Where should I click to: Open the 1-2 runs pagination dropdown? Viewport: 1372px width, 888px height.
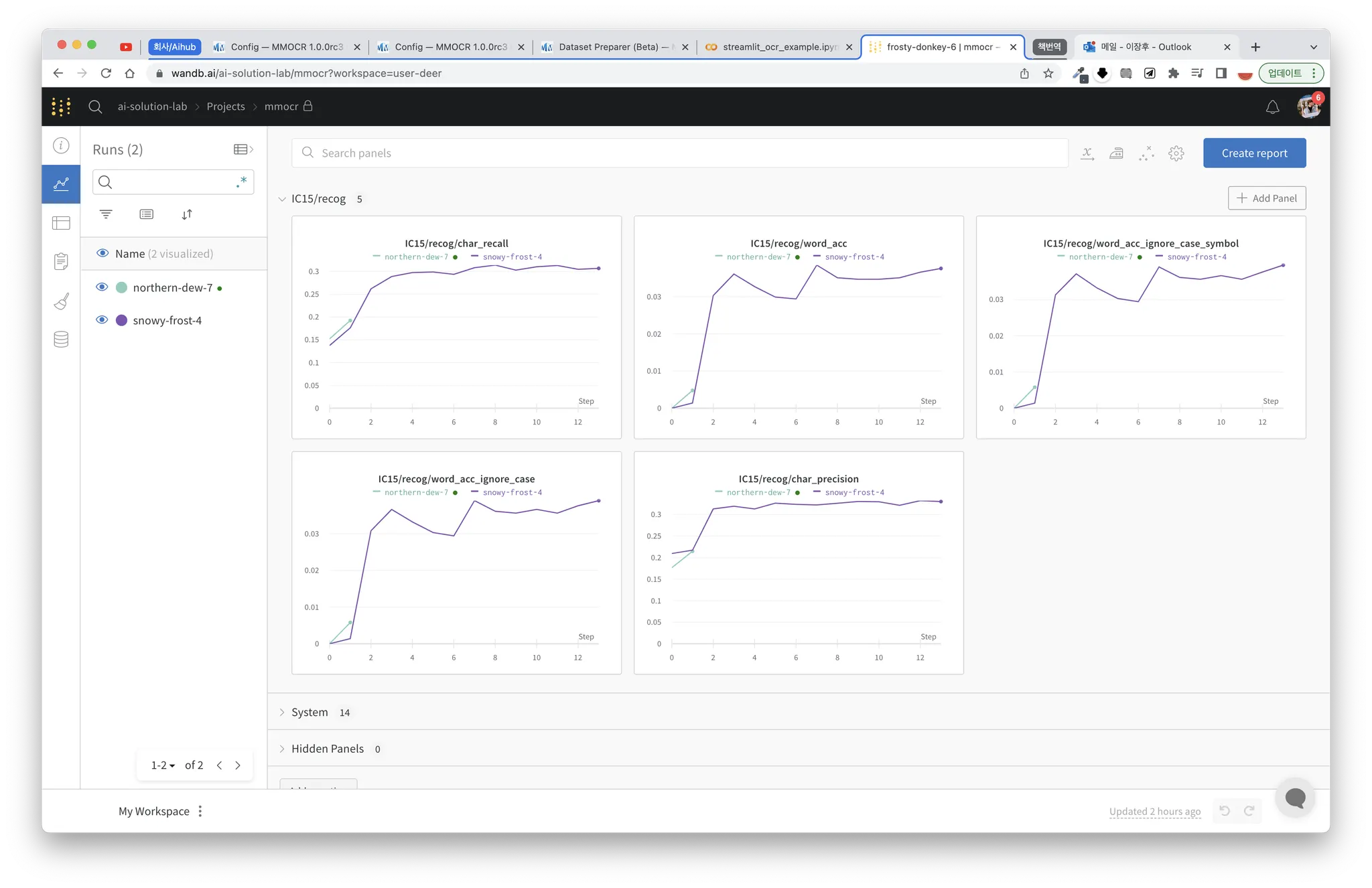tap(163, 765)
